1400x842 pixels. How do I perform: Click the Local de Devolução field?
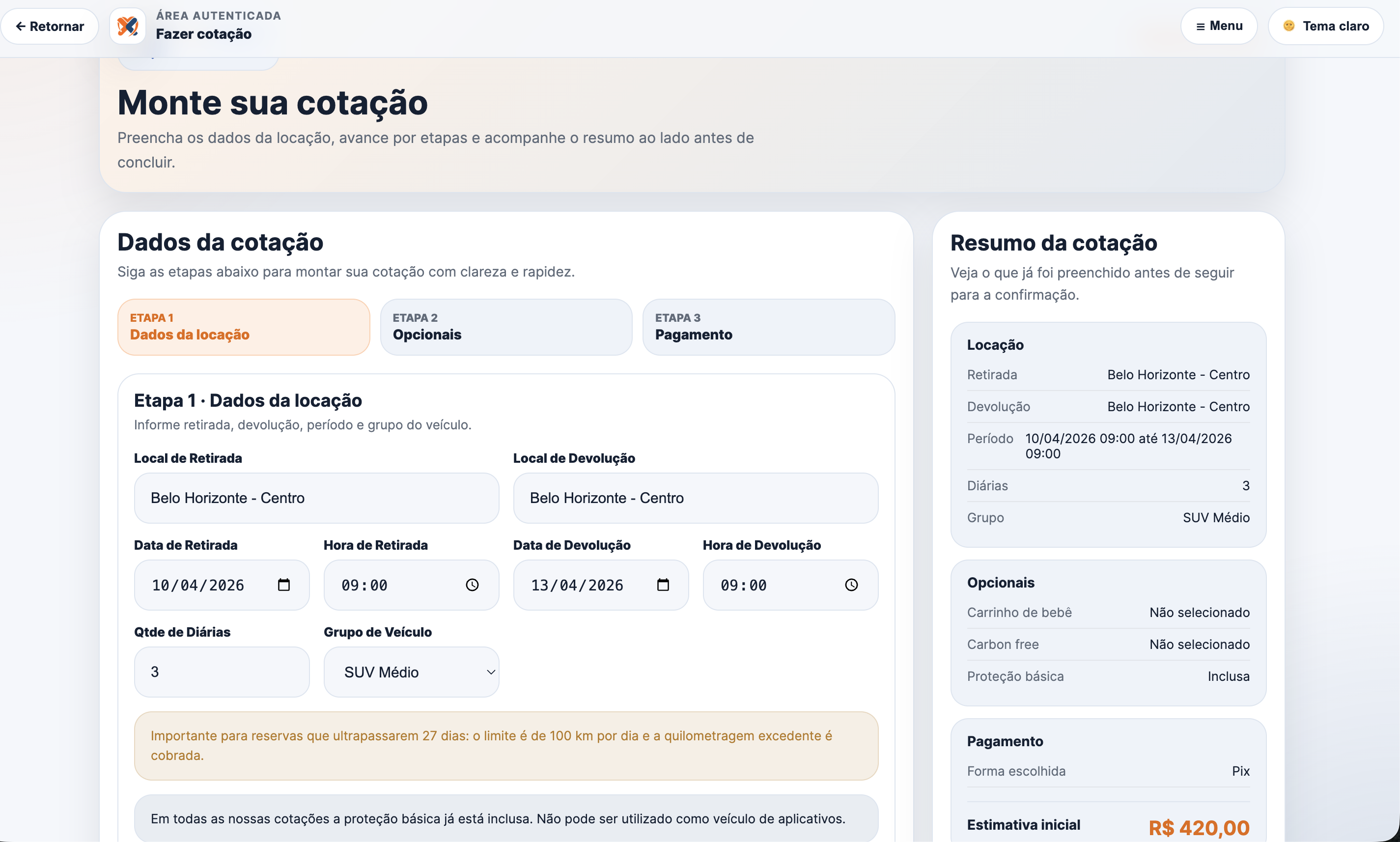click(695, 498)
